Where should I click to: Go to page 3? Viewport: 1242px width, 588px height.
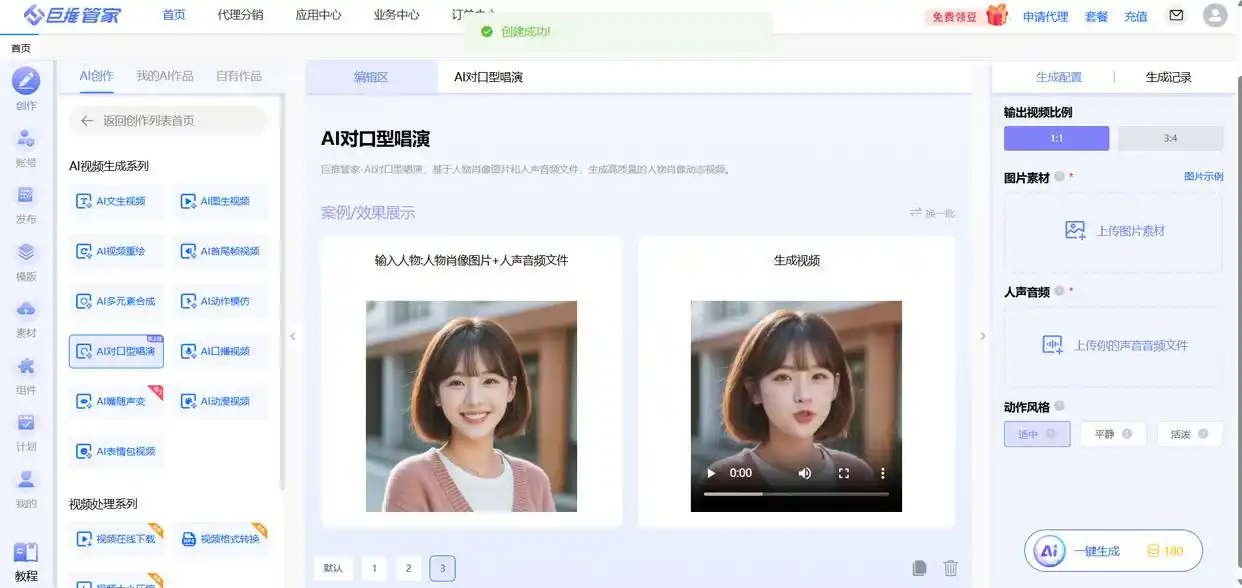(x=442, y=568)
